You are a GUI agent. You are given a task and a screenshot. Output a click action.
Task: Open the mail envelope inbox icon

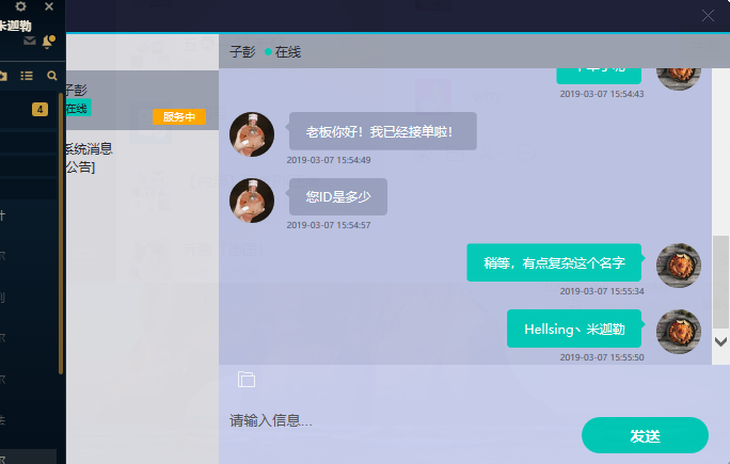point(29,42)
